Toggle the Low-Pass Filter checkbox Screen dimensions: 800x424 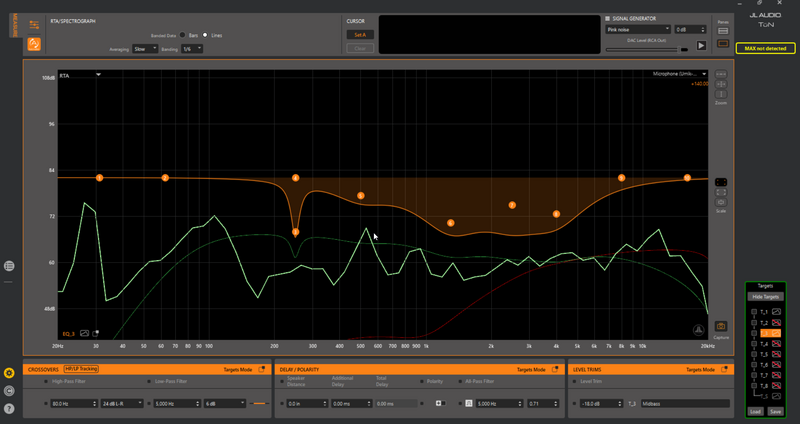coord(149,381)
